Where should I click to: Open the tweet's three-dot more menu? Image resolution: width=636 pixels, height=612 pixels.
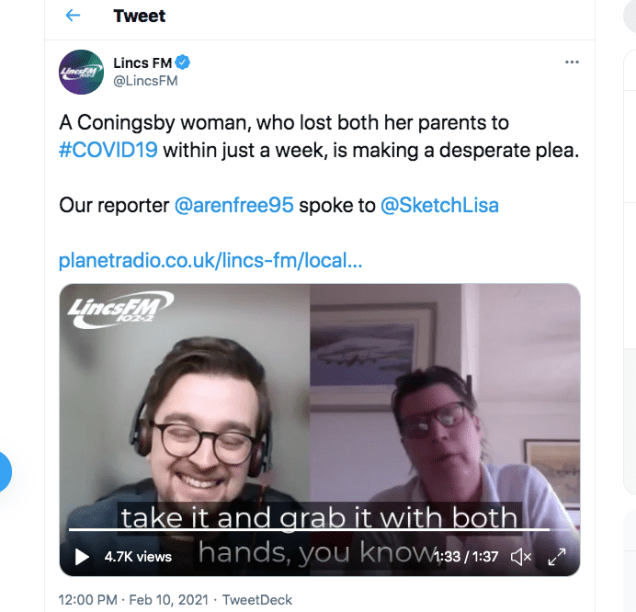(572, 62)
